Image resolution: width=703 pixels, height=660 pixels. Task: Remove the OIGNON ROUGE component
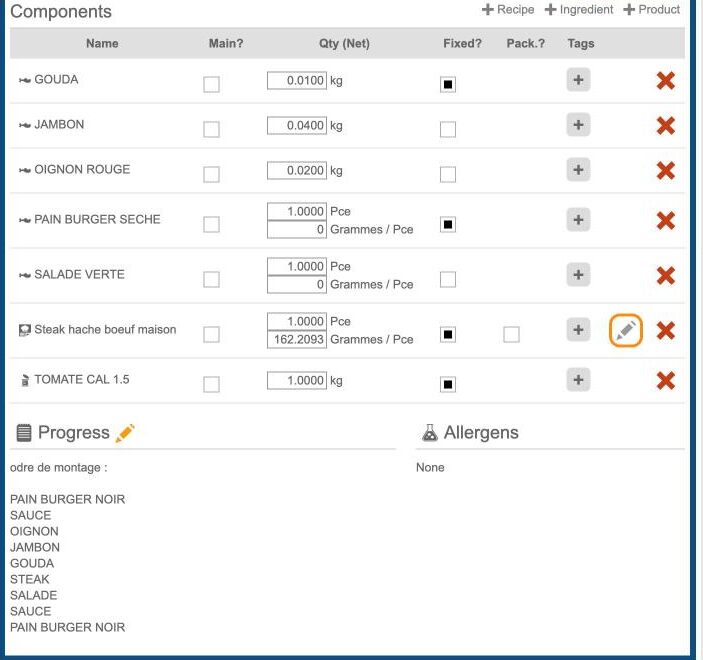[666, 170]
